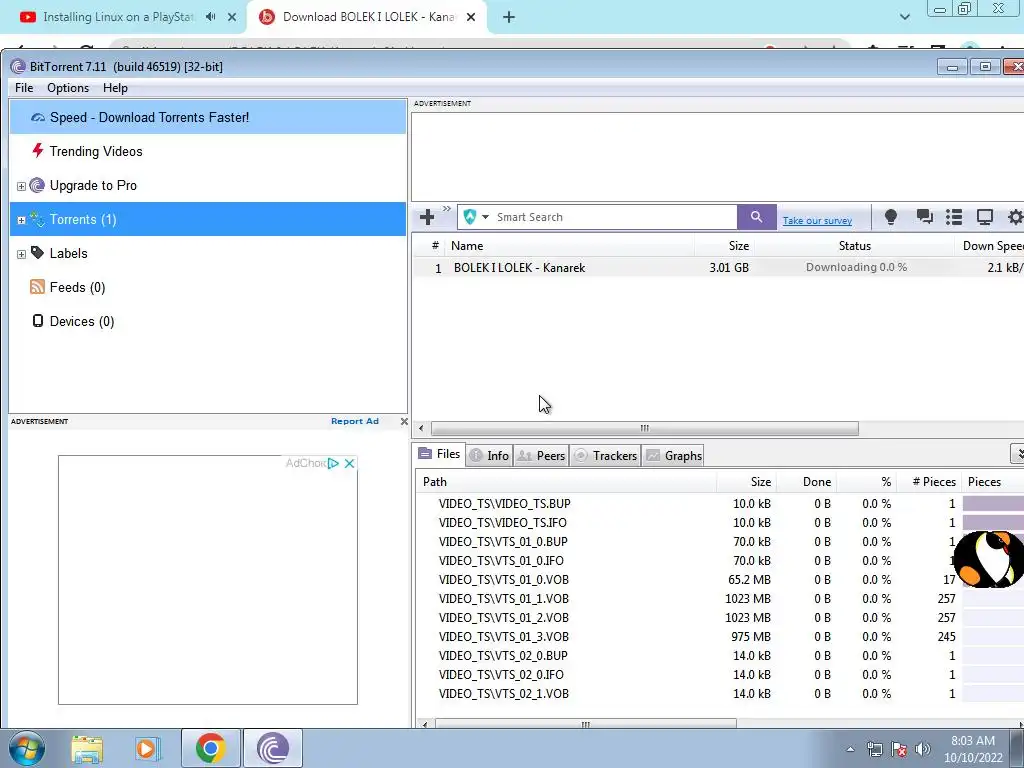Image resolution: width=1024 pixels, height=768 pixels.
Task: Click BitTorrent taskbar icon
Action: [273, 748]
